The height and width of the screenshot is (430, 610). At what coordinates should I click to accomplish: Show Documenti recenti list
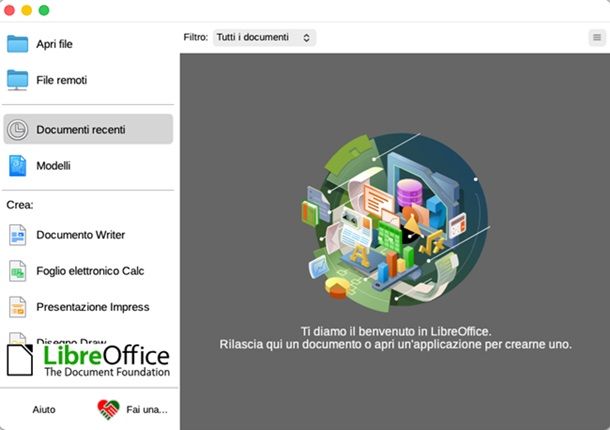pos(88,129)
